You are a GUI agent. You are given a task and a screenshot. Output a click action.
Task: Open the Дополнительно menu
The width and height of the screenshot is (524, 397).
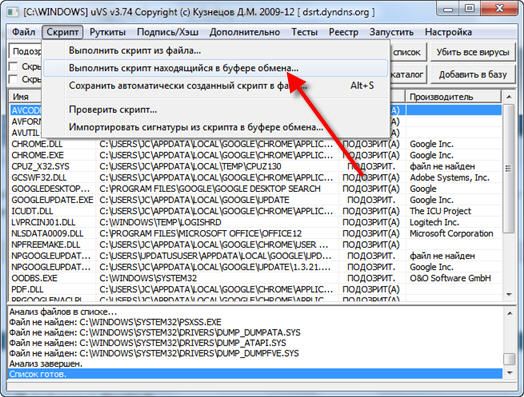click(x=245, y=32)
